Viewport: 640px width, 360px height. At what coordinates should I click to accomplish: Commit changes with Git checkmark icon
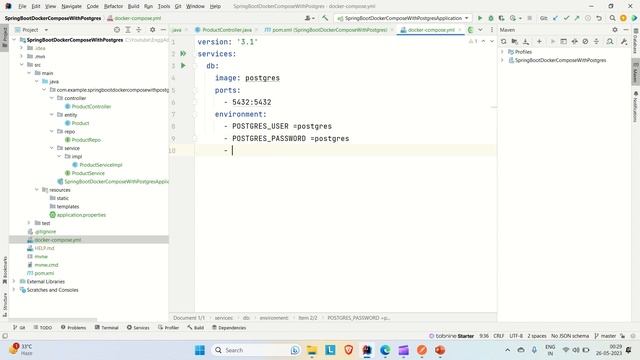(567, 18)
